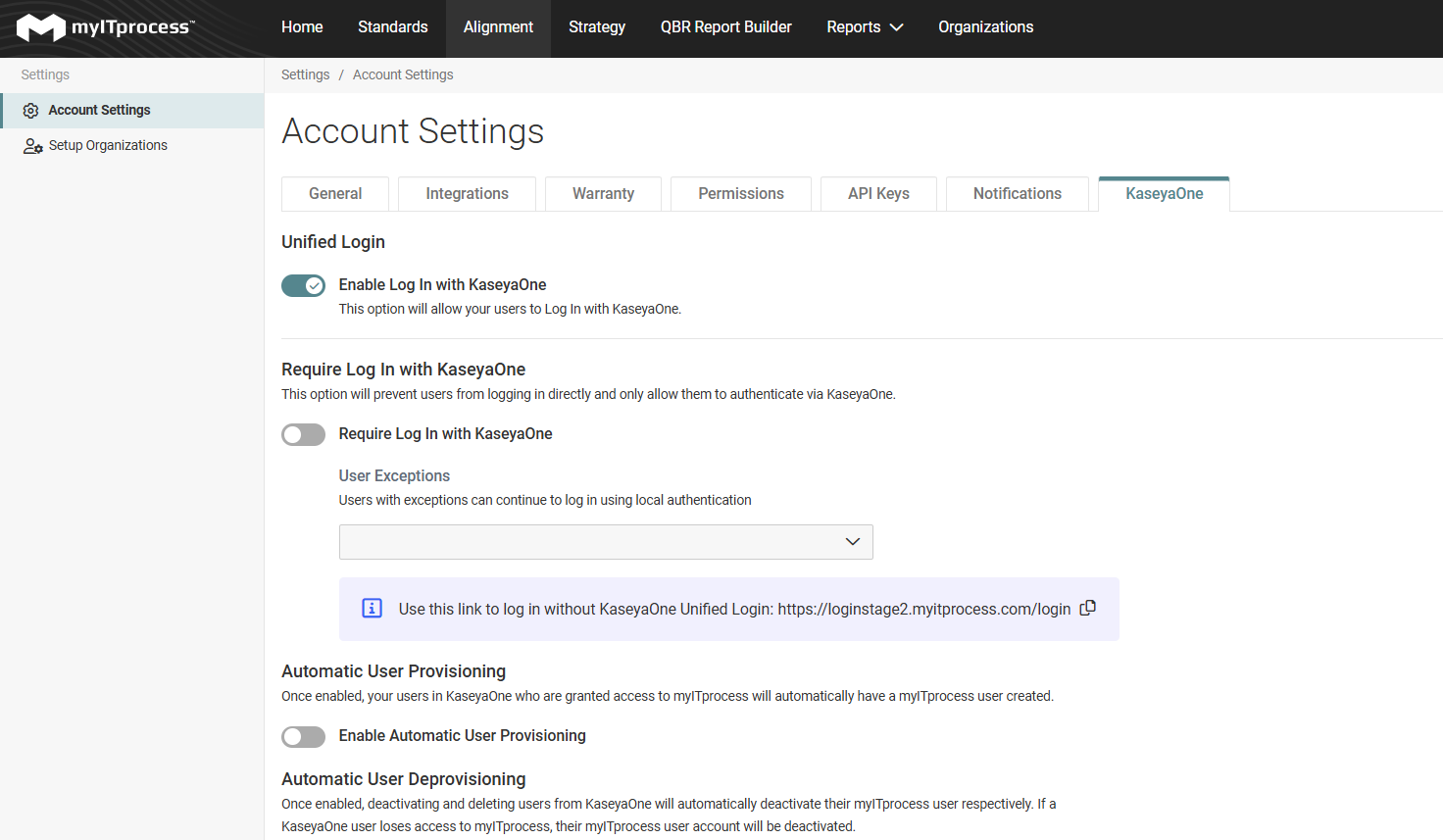Go to Home in top navigation

(x=302, y=27)
